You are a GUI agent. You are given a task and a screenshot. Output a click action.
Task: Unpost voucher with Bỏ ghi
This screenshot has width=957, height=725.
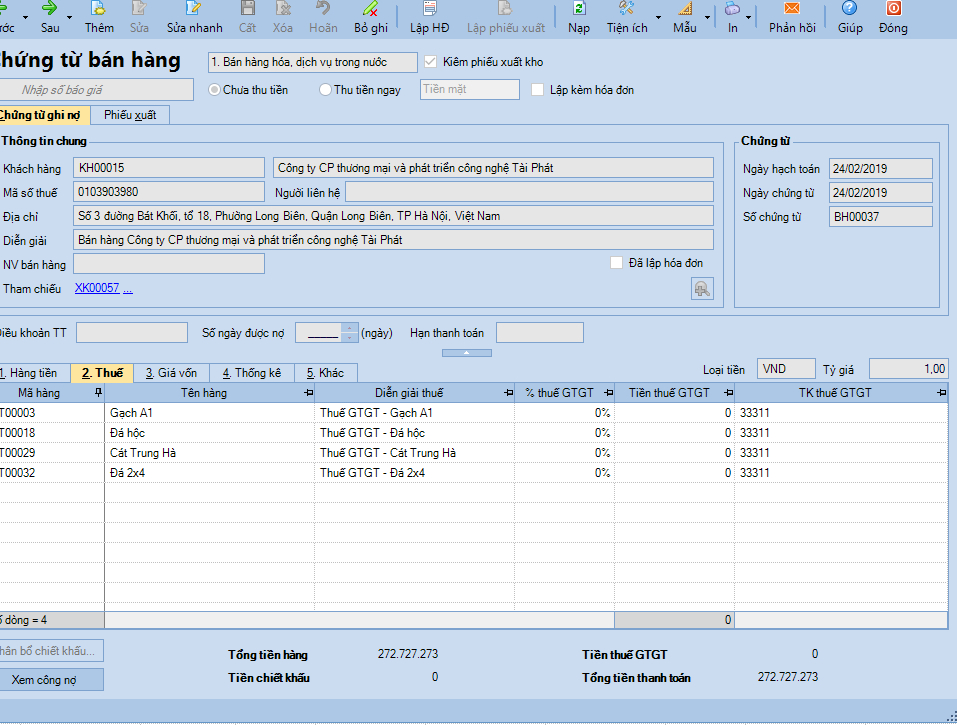point(370,17)
